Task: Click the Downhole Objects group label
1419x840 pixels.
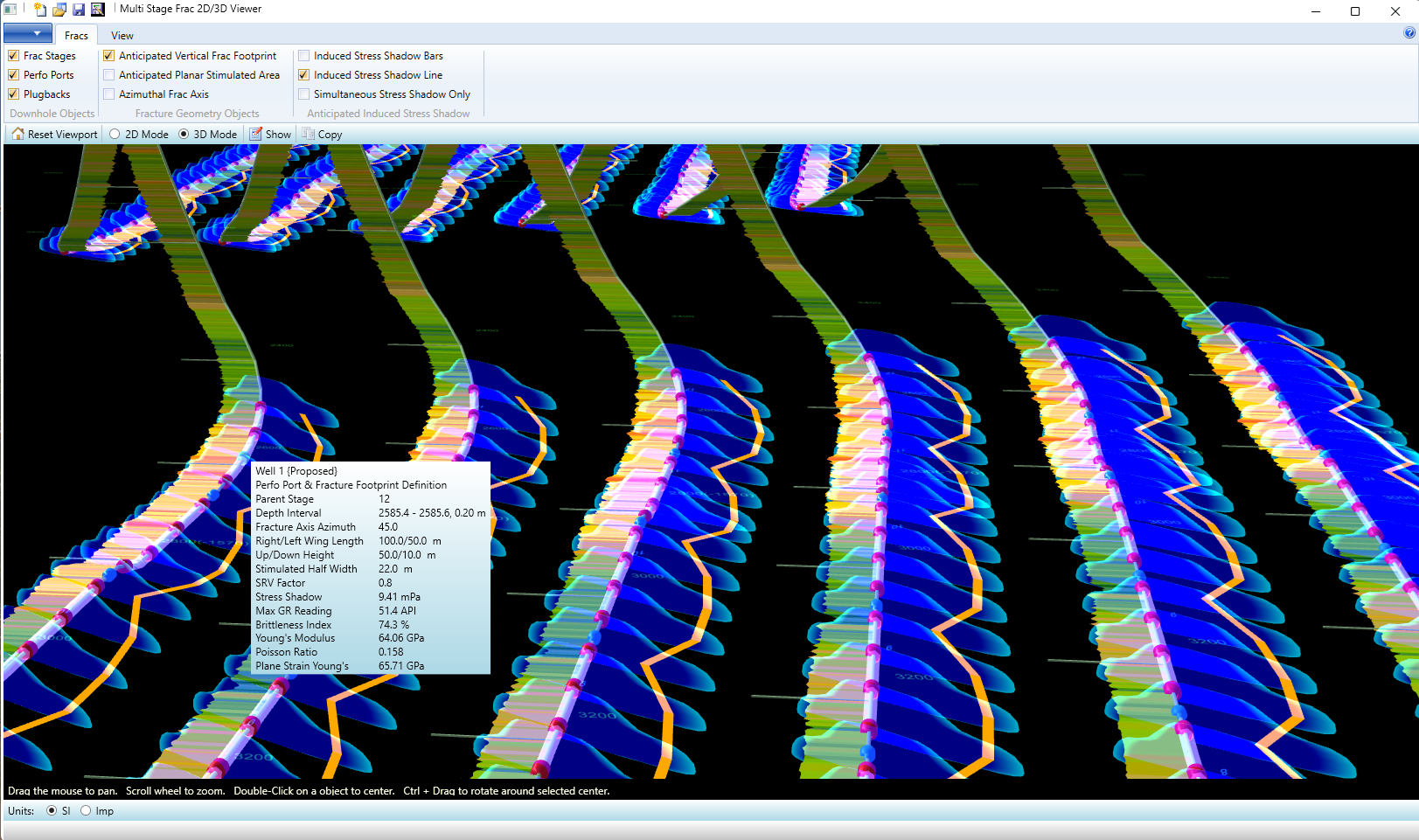Action: coord(52,114)
